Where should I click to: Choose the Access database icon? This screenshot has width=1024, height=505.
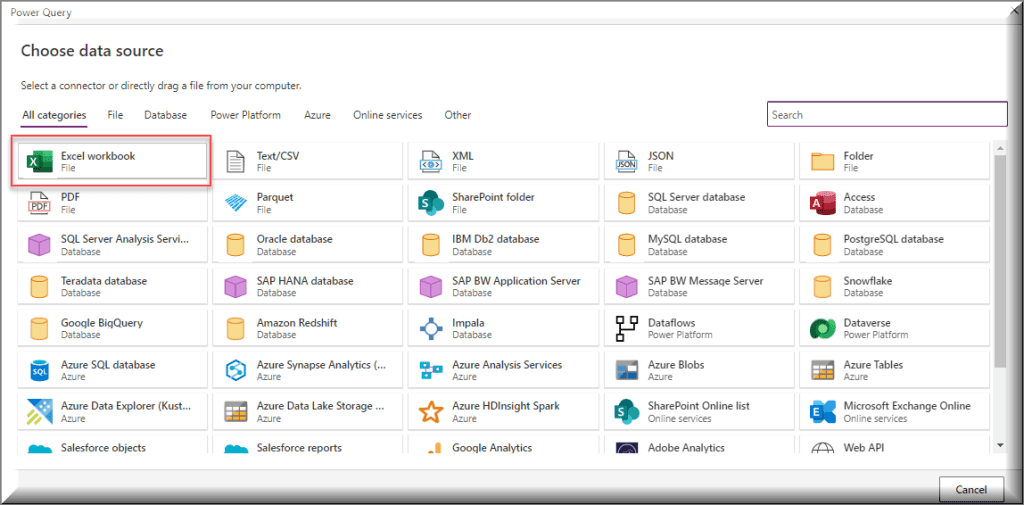823,203
